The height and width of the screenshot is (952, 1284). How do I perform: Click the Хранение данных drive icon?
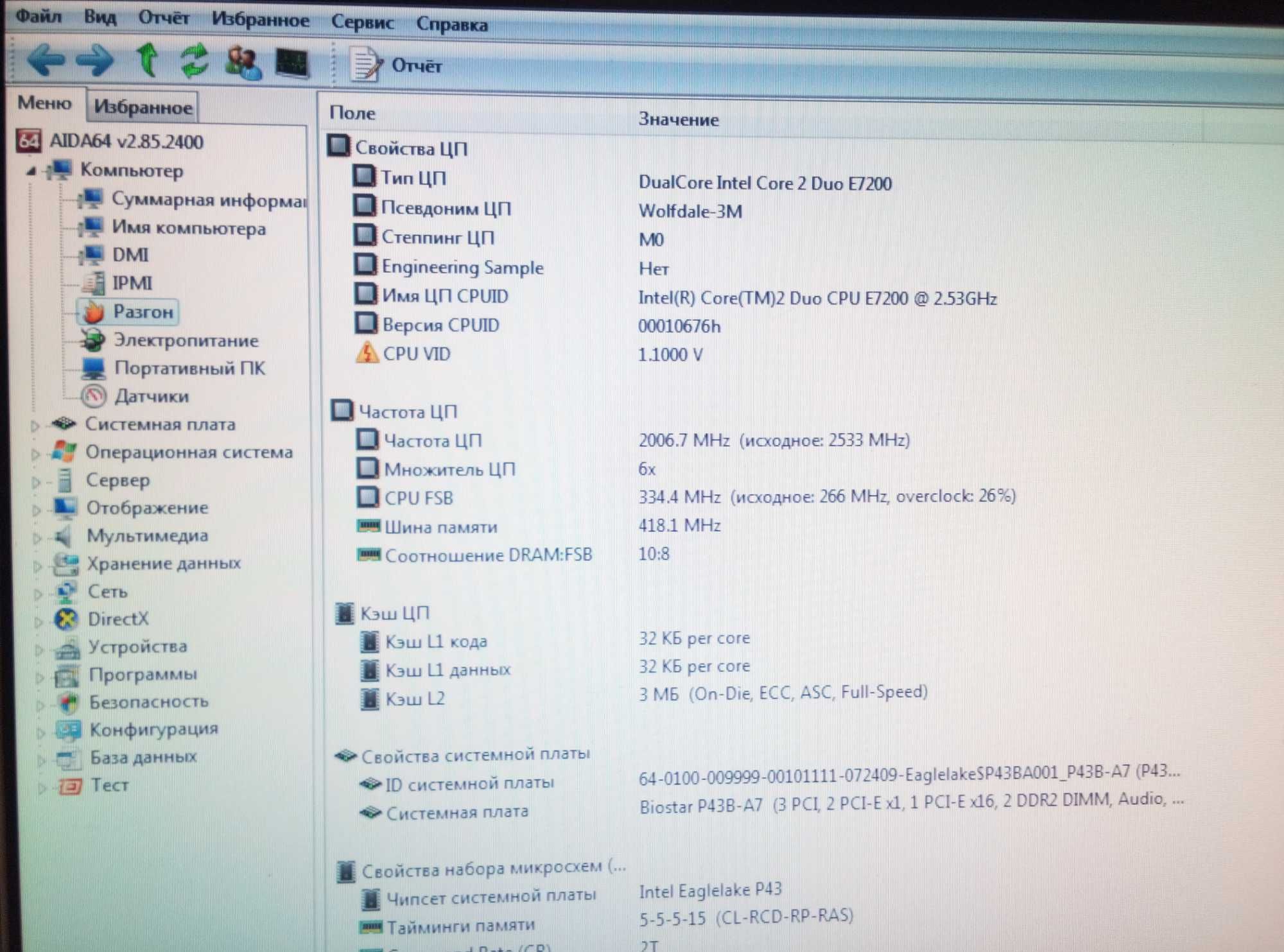coord(66,564)
